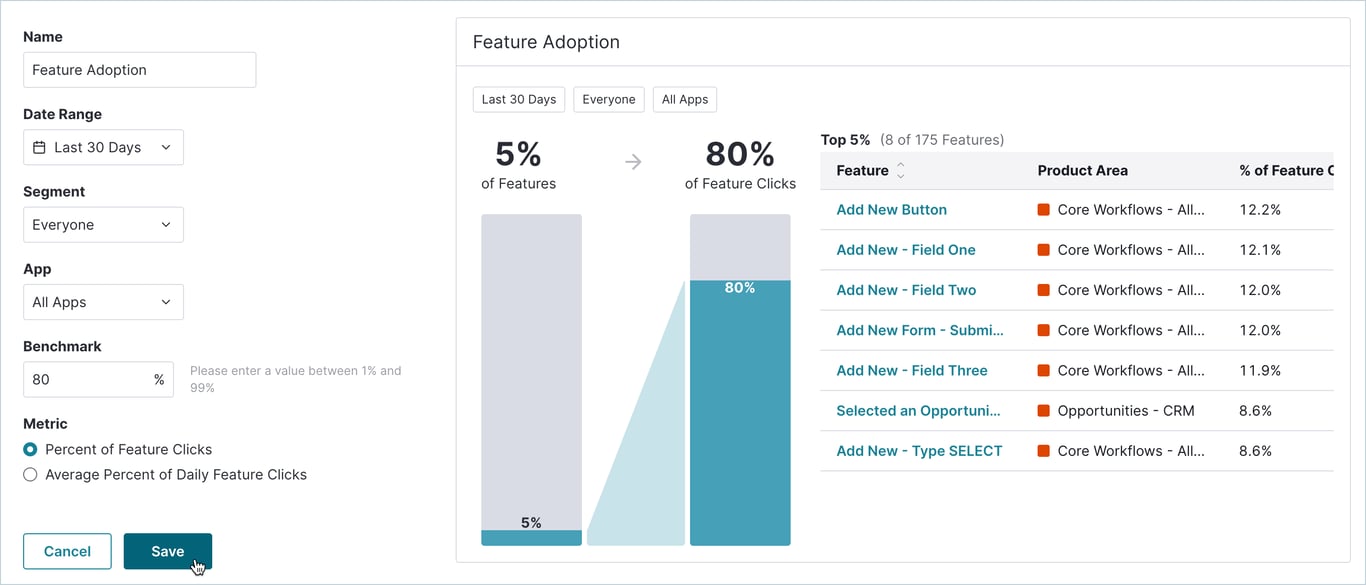Select Percent of Feature Clicks metric
The height and width of the screenshot is (585, 1366).
[x=30, y=450]
